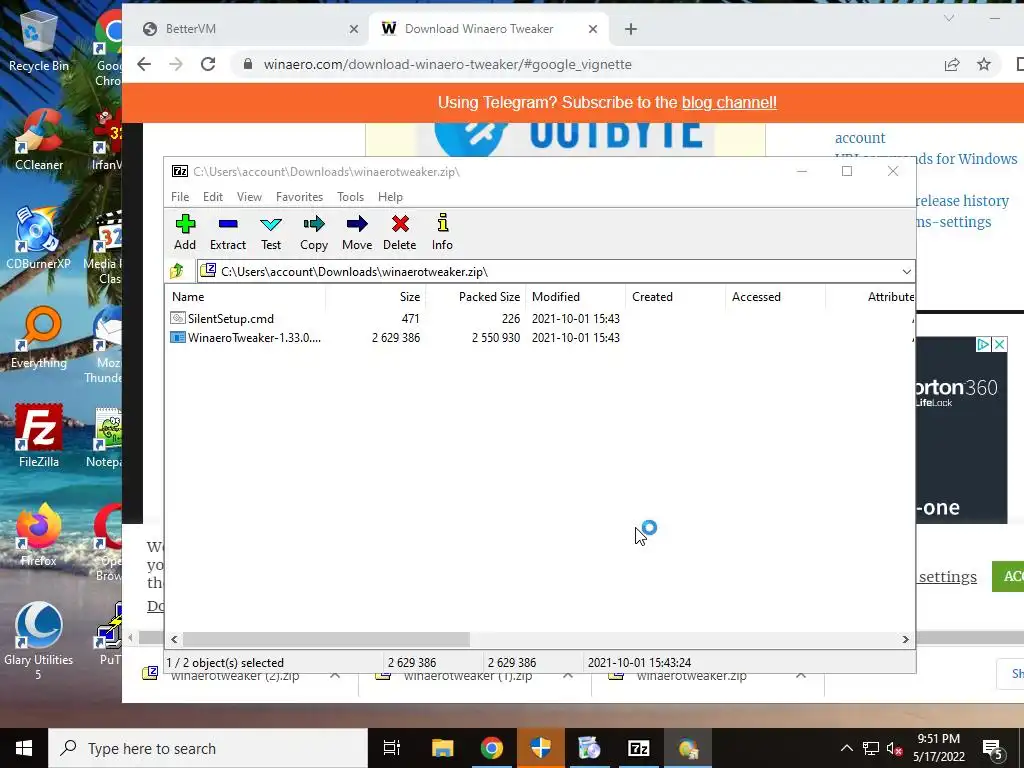Image resolution: width=1024 pixels, height=768 pixels.
Task: Open the 7-Zip File menu
Action: pyautogui.click(x=180, y=197)
